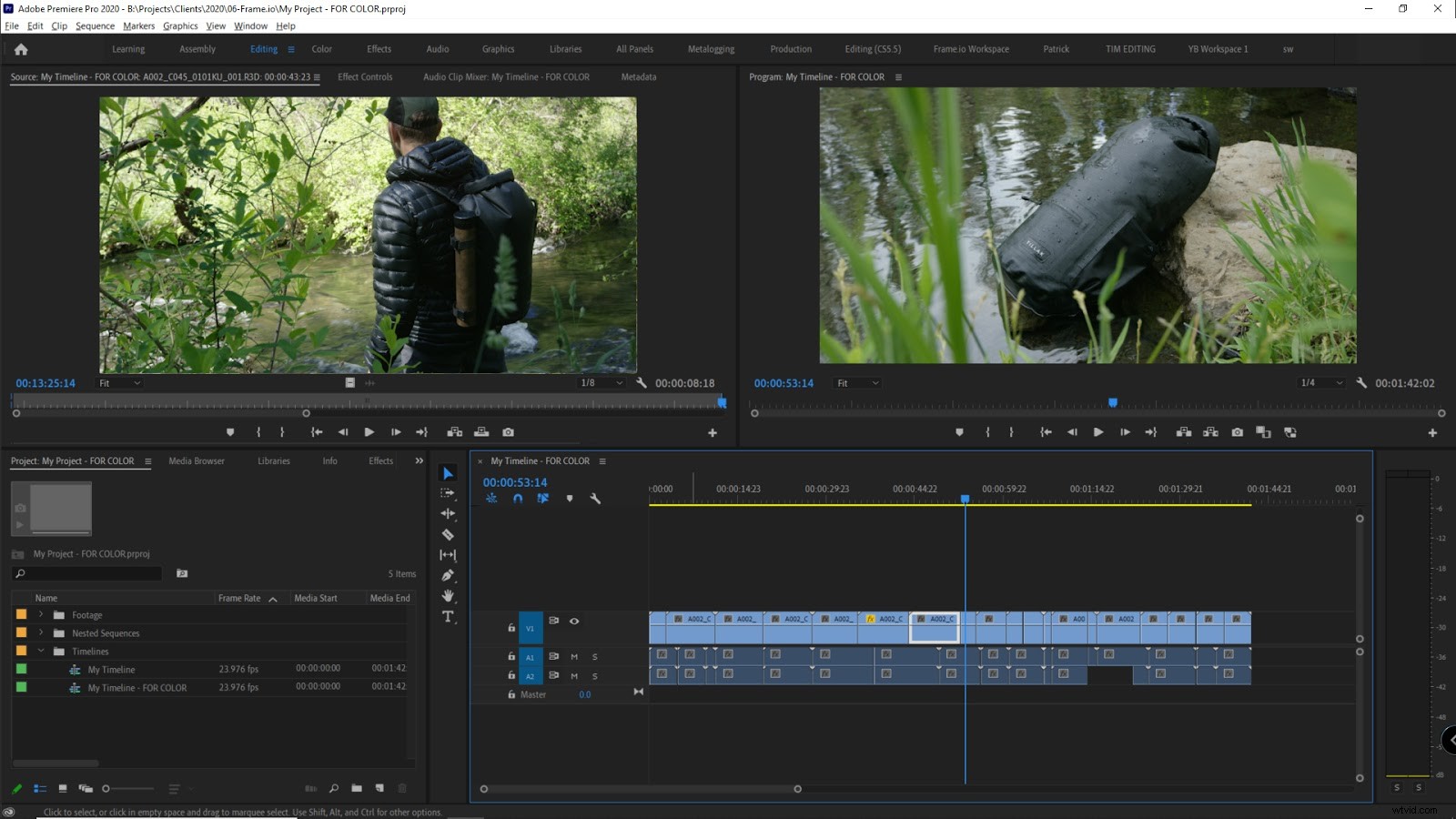The width and height of the screenshot is (1456, 819).
Task: Switch to the Effect Controls tab
Action: click(x=364, y=77)
